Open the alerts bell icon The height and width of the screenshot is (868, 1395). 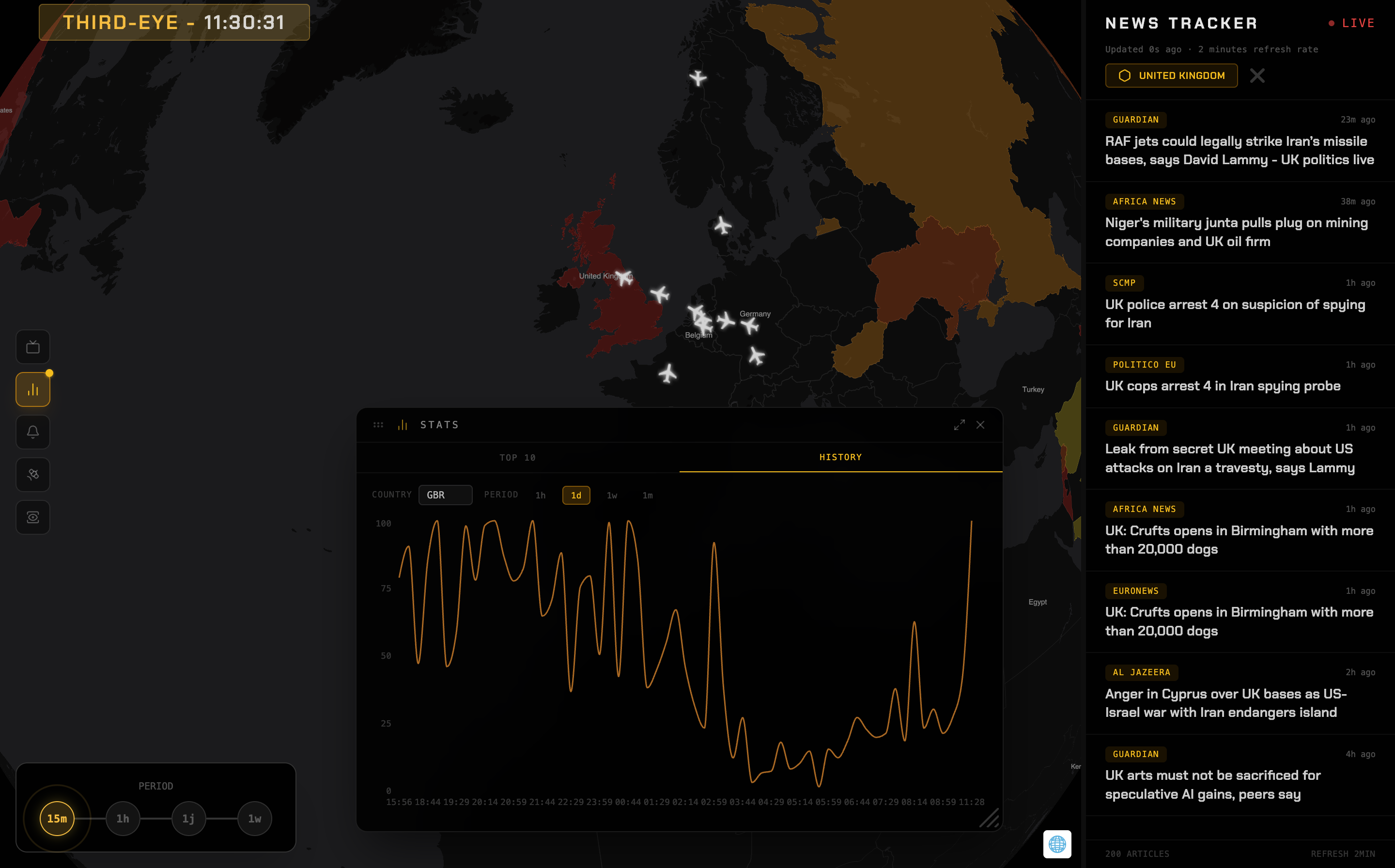[x=33, y=432]
